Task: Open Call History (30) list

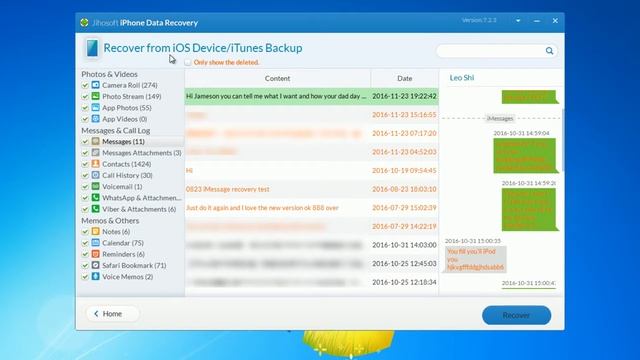Action: click(x=127, y=175)
